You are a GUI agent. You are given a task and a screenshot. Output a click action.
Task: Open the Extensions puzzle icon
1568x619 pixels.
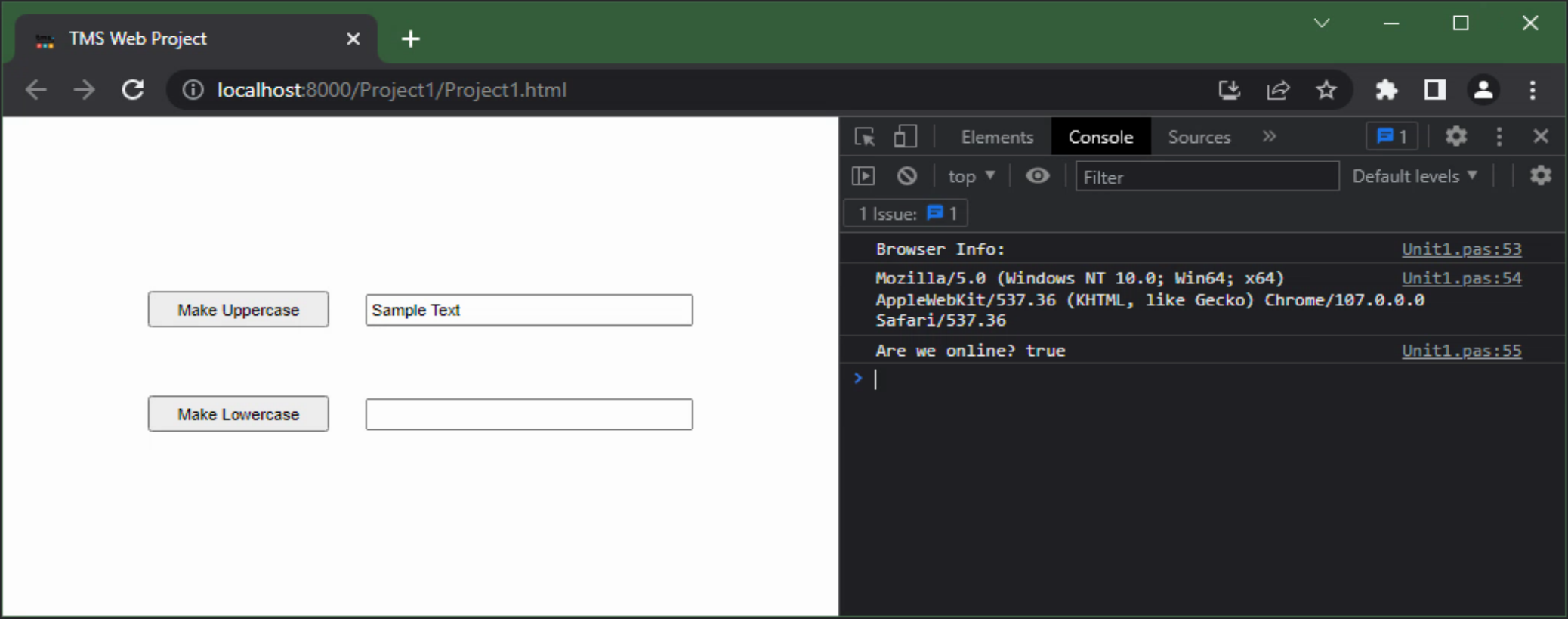pos(1387,90)
